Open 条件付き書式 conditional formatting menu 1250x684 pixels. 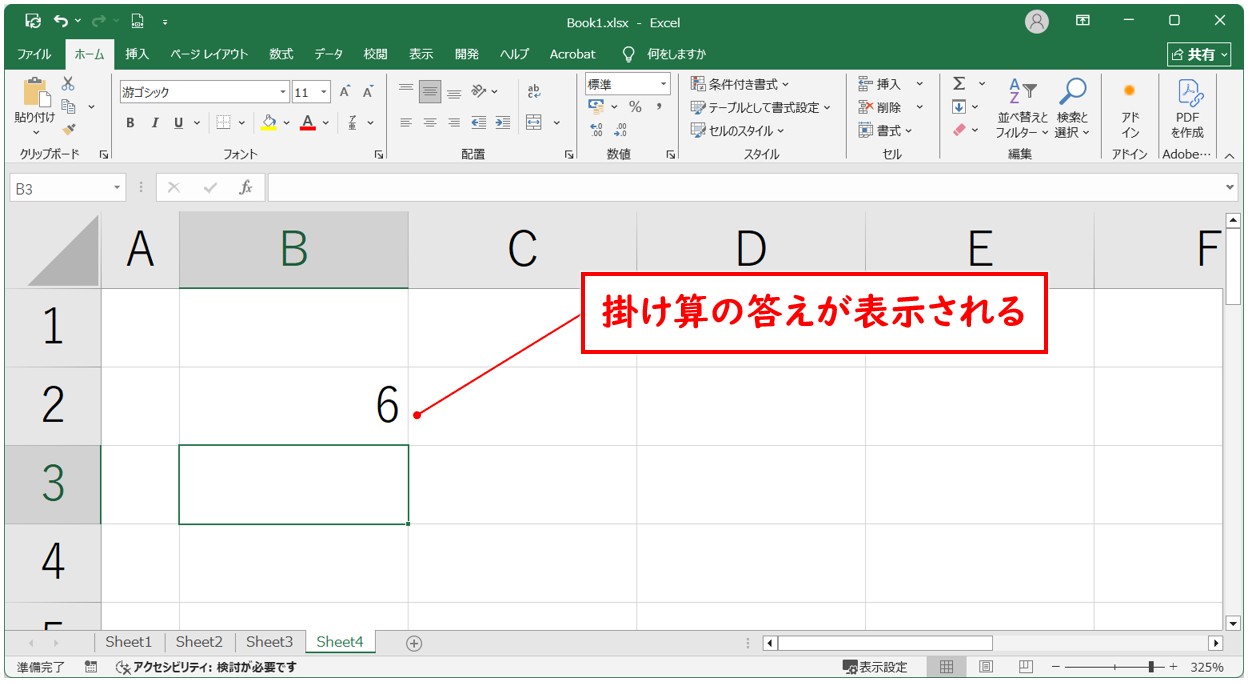tap(740, 84)
